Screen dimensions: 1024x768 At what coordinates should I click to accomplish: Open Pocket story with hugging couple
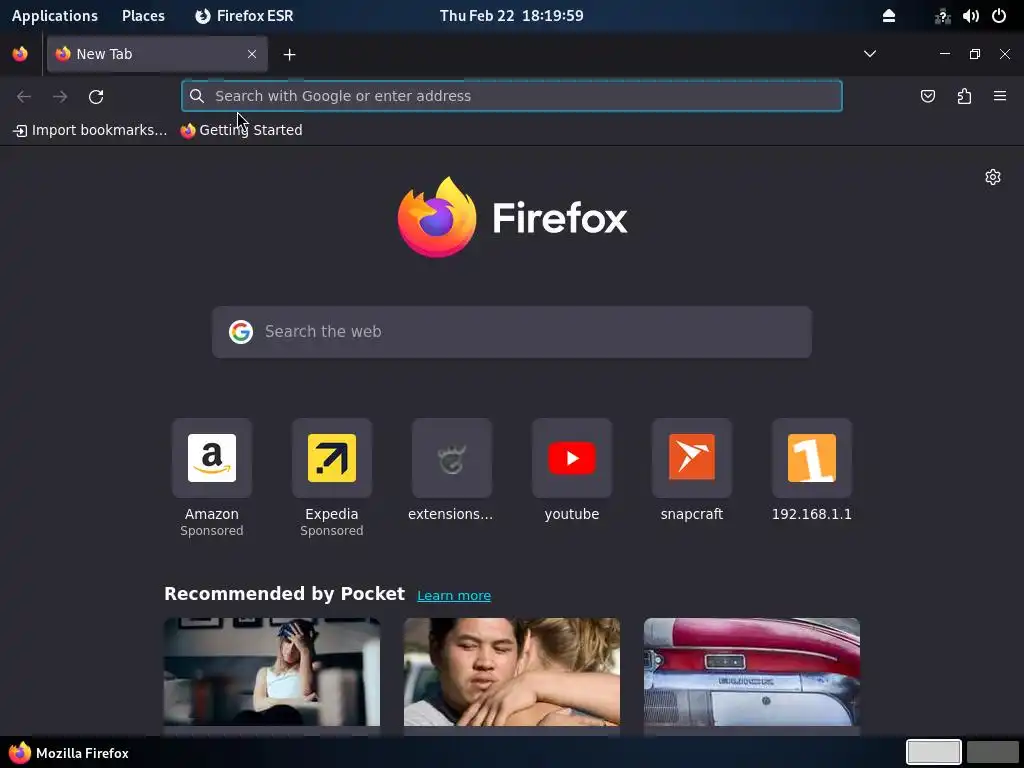(x=511, y=672)
